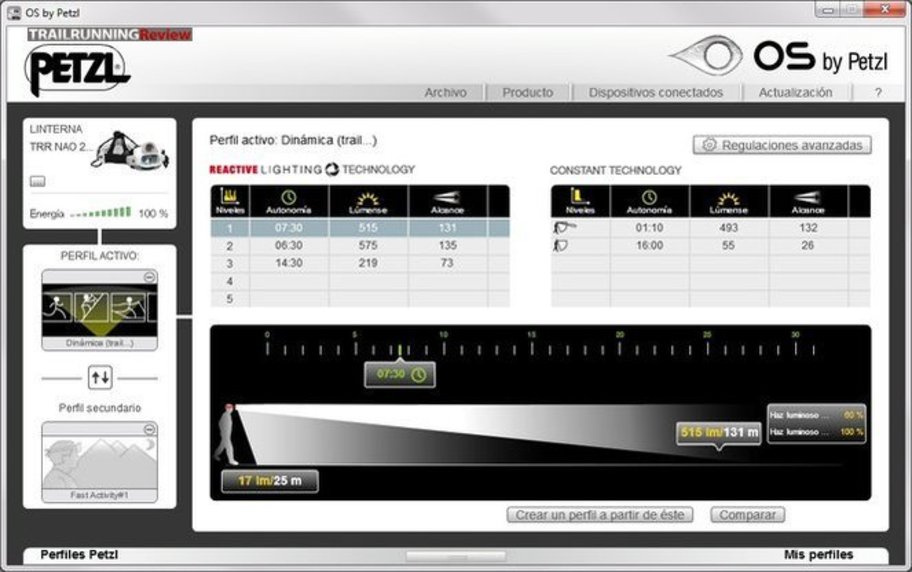This screenshot has width=912, height=572.
Task: Click autonomy value 06:30
Action: 288,246
